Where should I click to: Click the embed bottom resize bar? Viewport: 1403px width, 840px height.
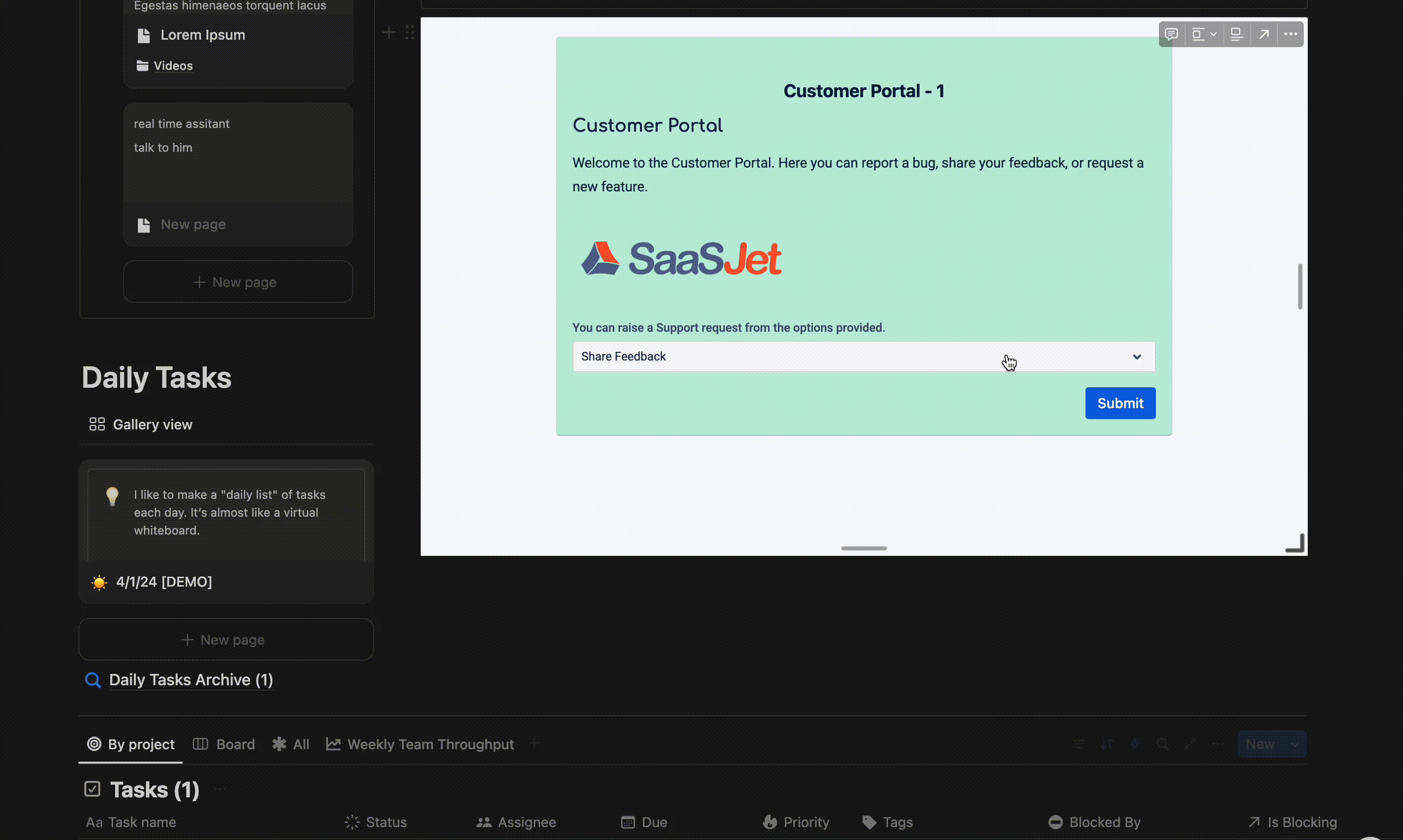(x=863, y=548)
